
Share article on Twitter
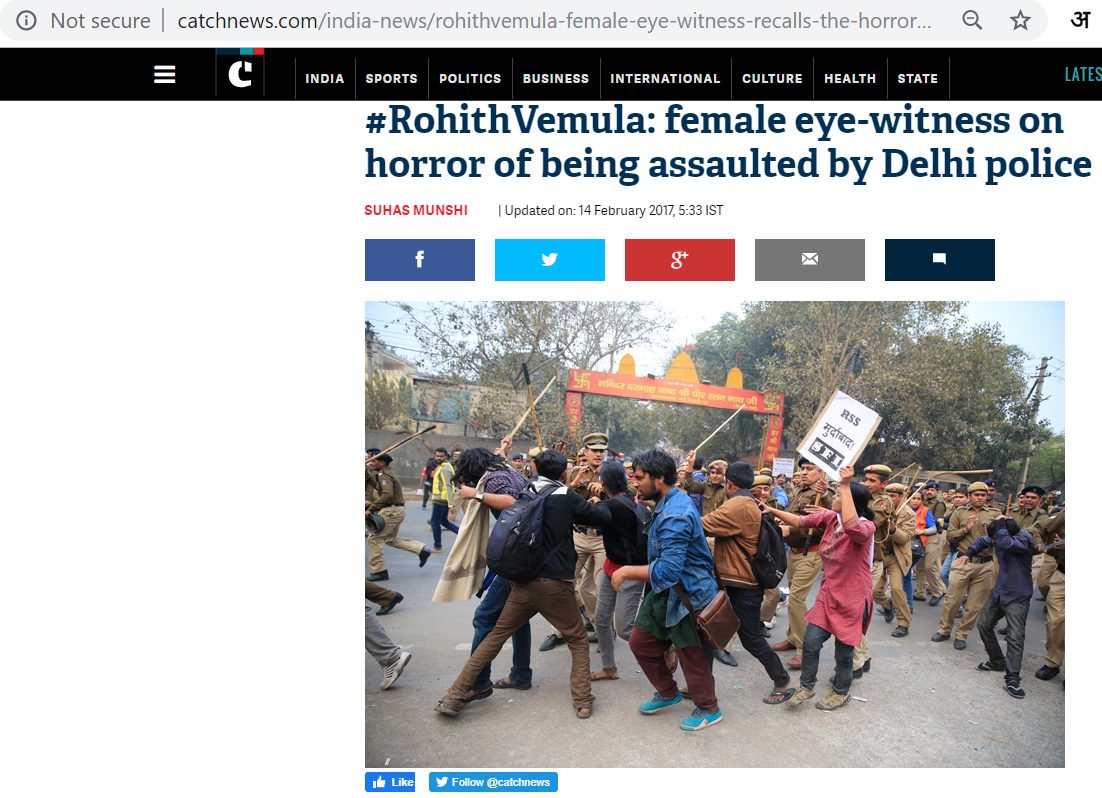coord(550,259)
